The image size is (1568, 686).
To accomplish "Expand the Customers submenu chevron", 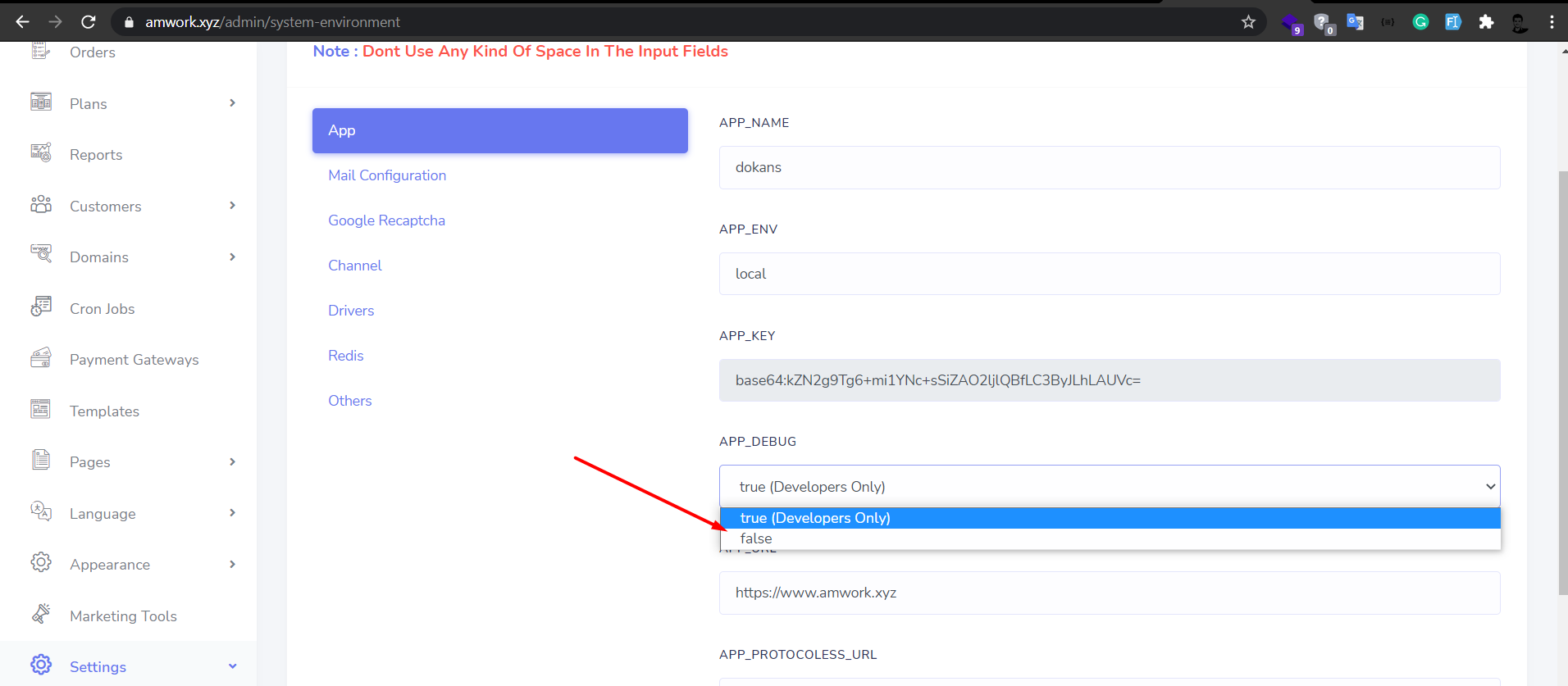I will (x=233, y=206).
